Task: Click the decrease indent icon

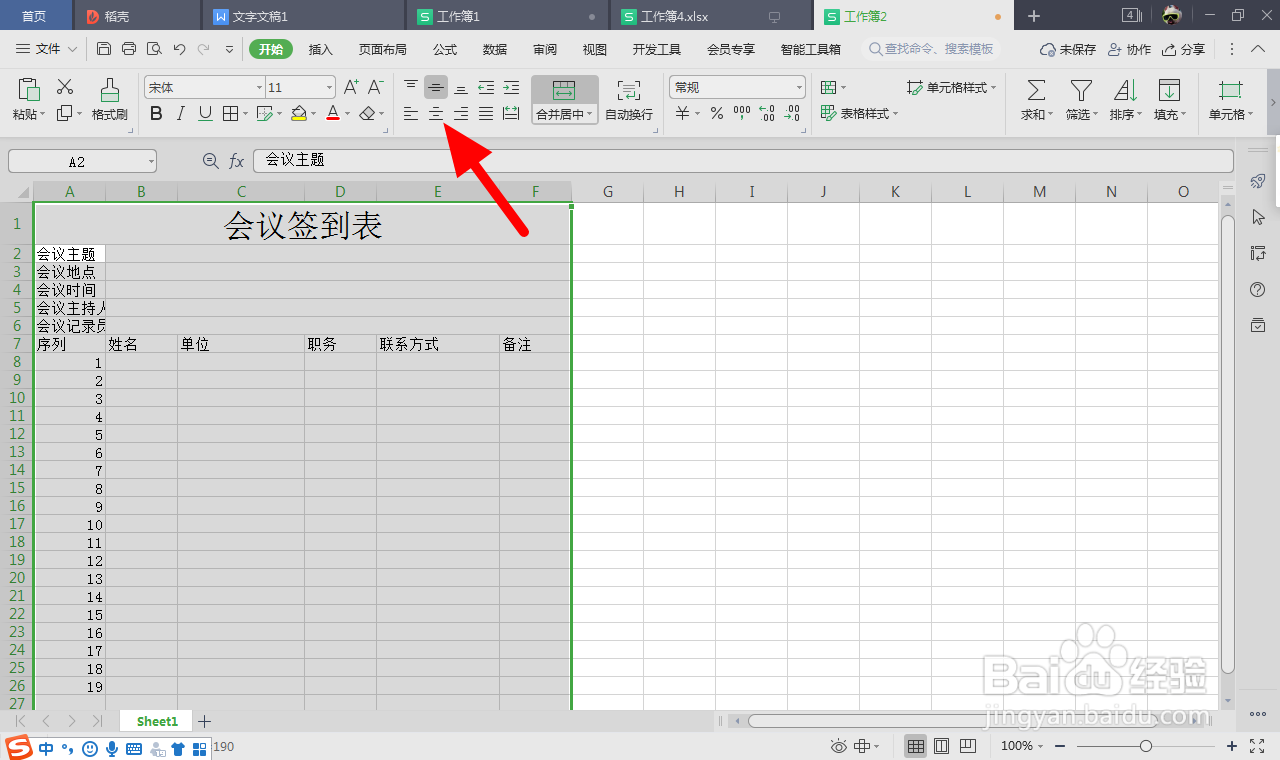Action: [x=486, y=88]
